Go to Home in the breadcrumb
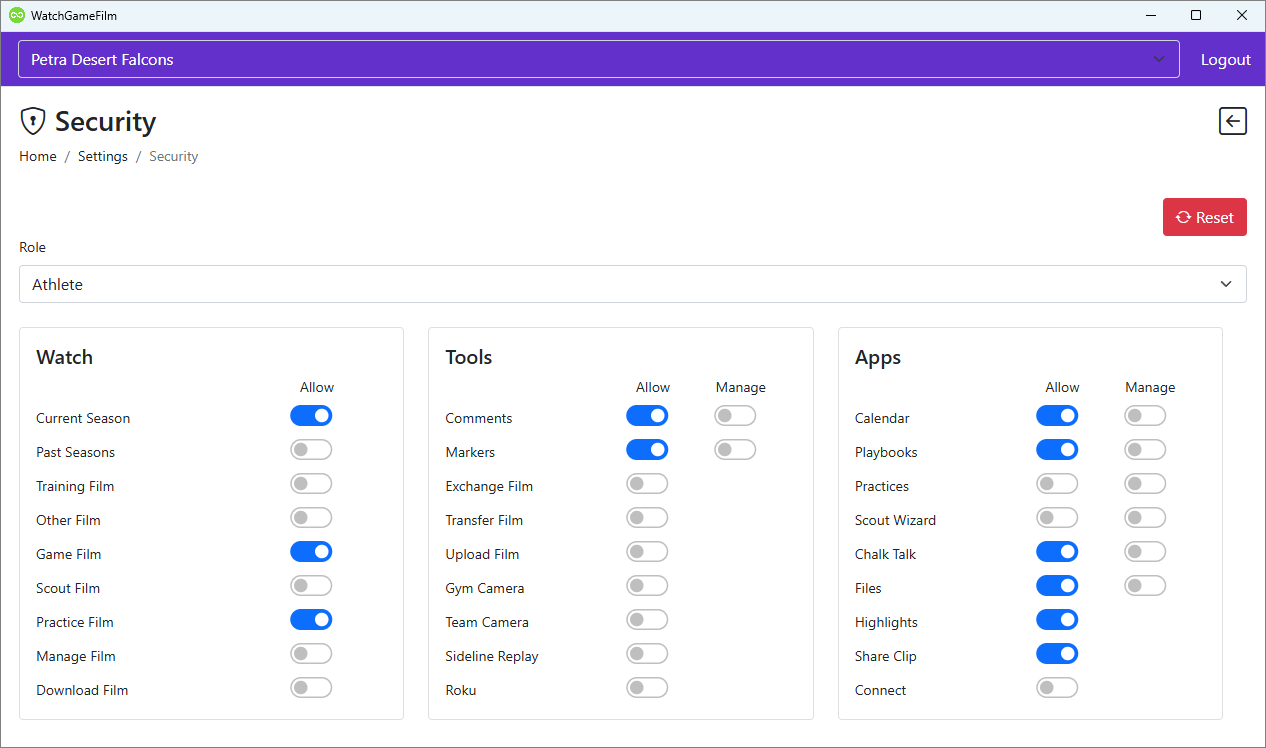Viewport: 1266px width, 748px height. 38,156
